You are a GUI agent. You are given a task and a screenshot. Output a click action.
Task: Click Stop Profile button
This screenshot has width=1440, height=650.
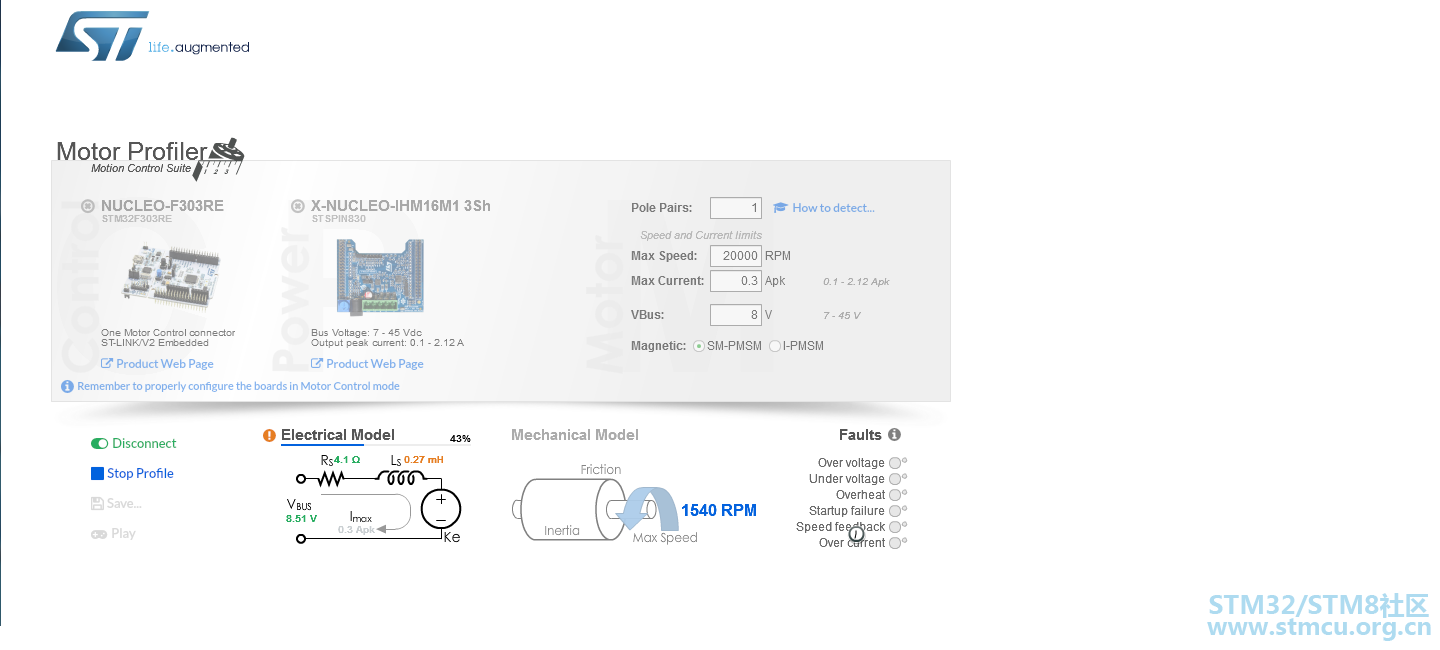click(x=132, y=474)
